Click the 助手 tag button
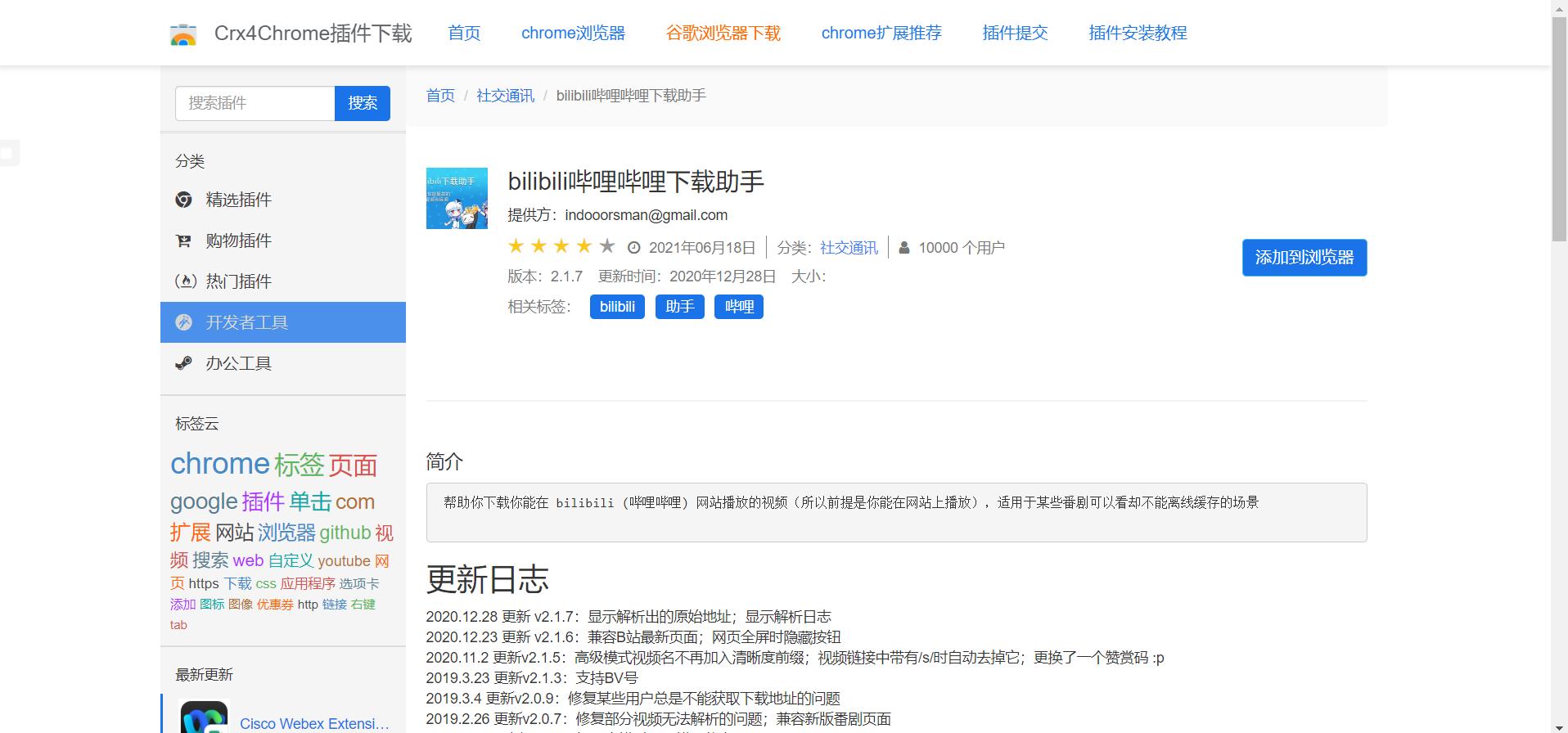The height and width of the screenshot is (733, 1568). coord(680,307)
